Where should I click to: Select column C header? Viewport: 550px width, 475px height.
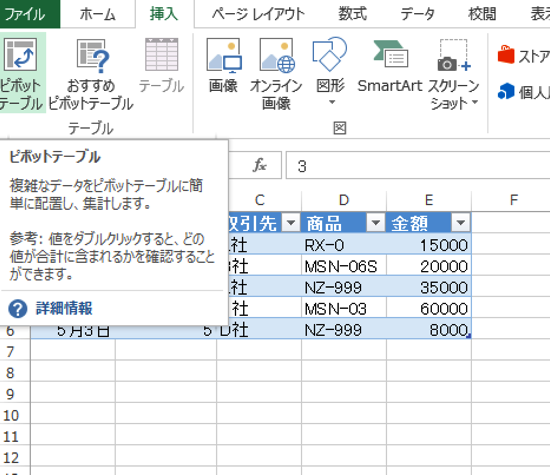(x=260, y=200)
